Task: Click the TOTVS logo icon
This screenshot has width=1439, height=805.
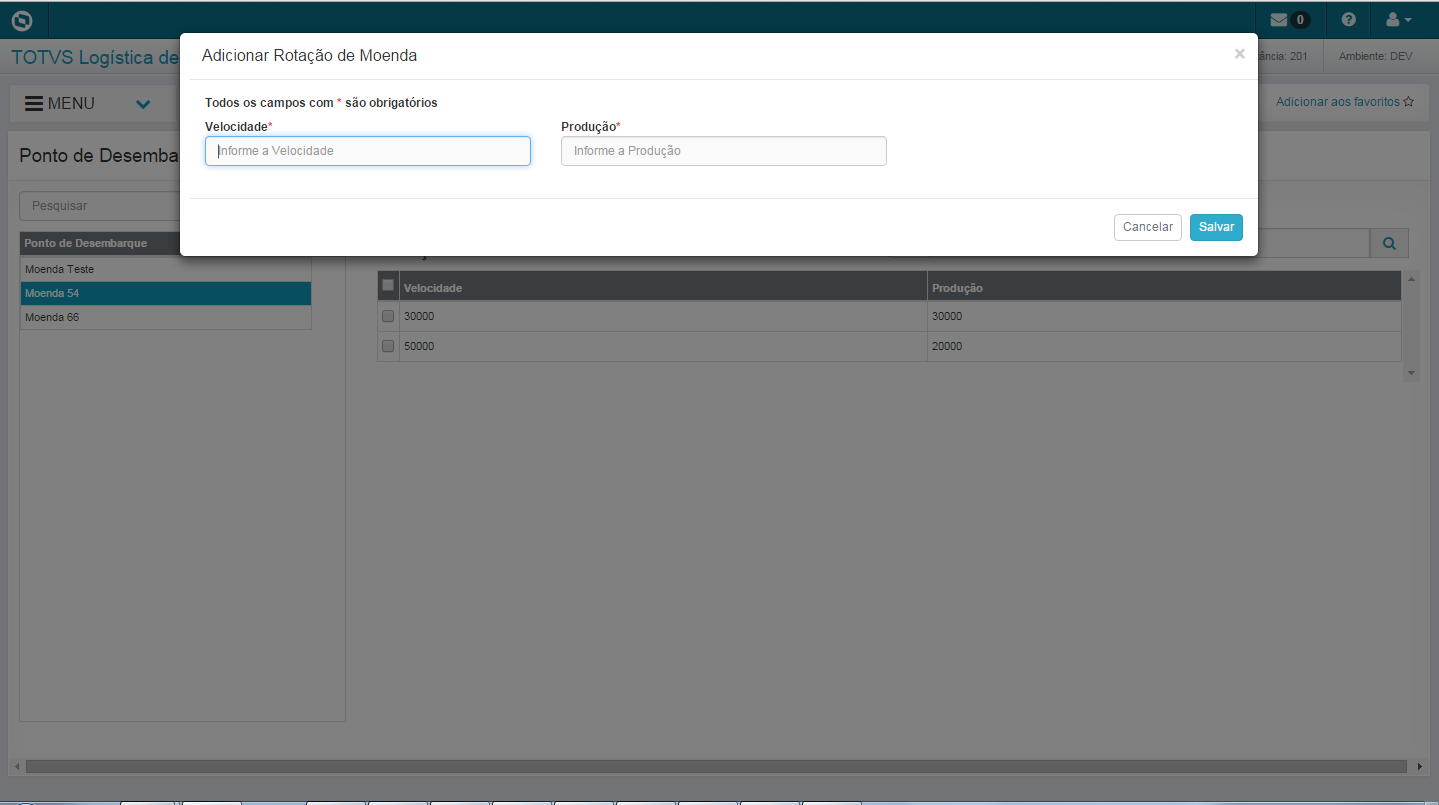Action: tap(21, 20)
